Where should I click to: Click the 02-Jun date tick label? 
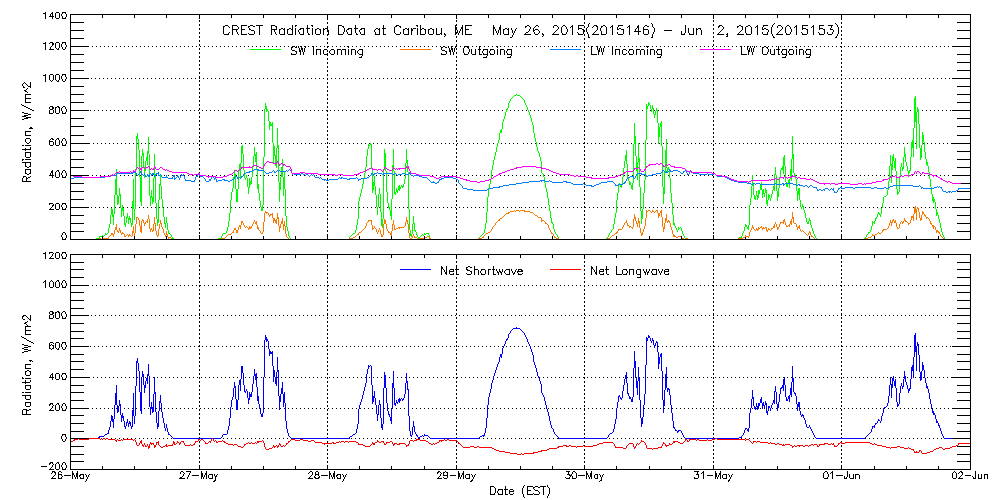(968, 476)
